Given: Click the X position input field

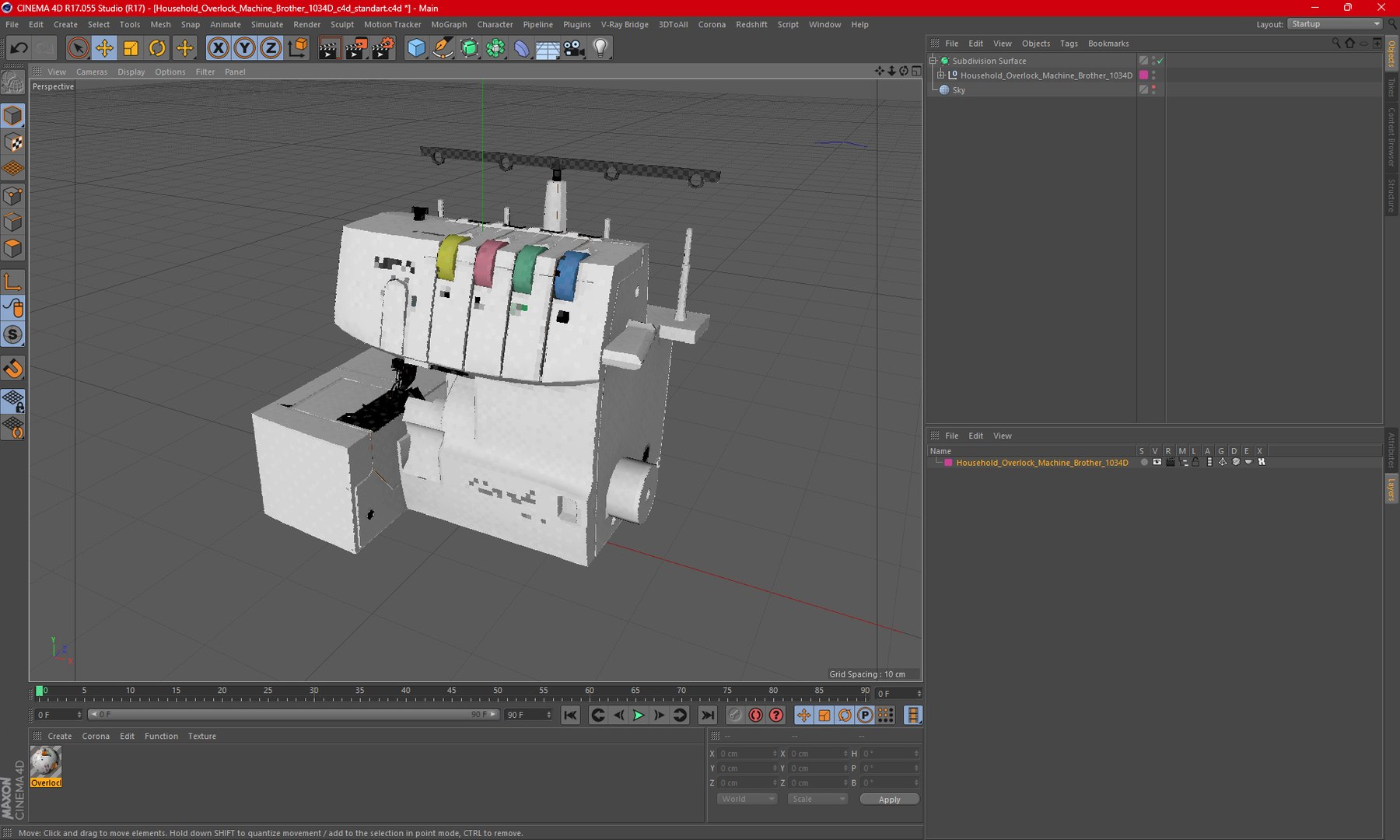Looking at the screenshot, I should pyautogui.click(x=747, y=754).
